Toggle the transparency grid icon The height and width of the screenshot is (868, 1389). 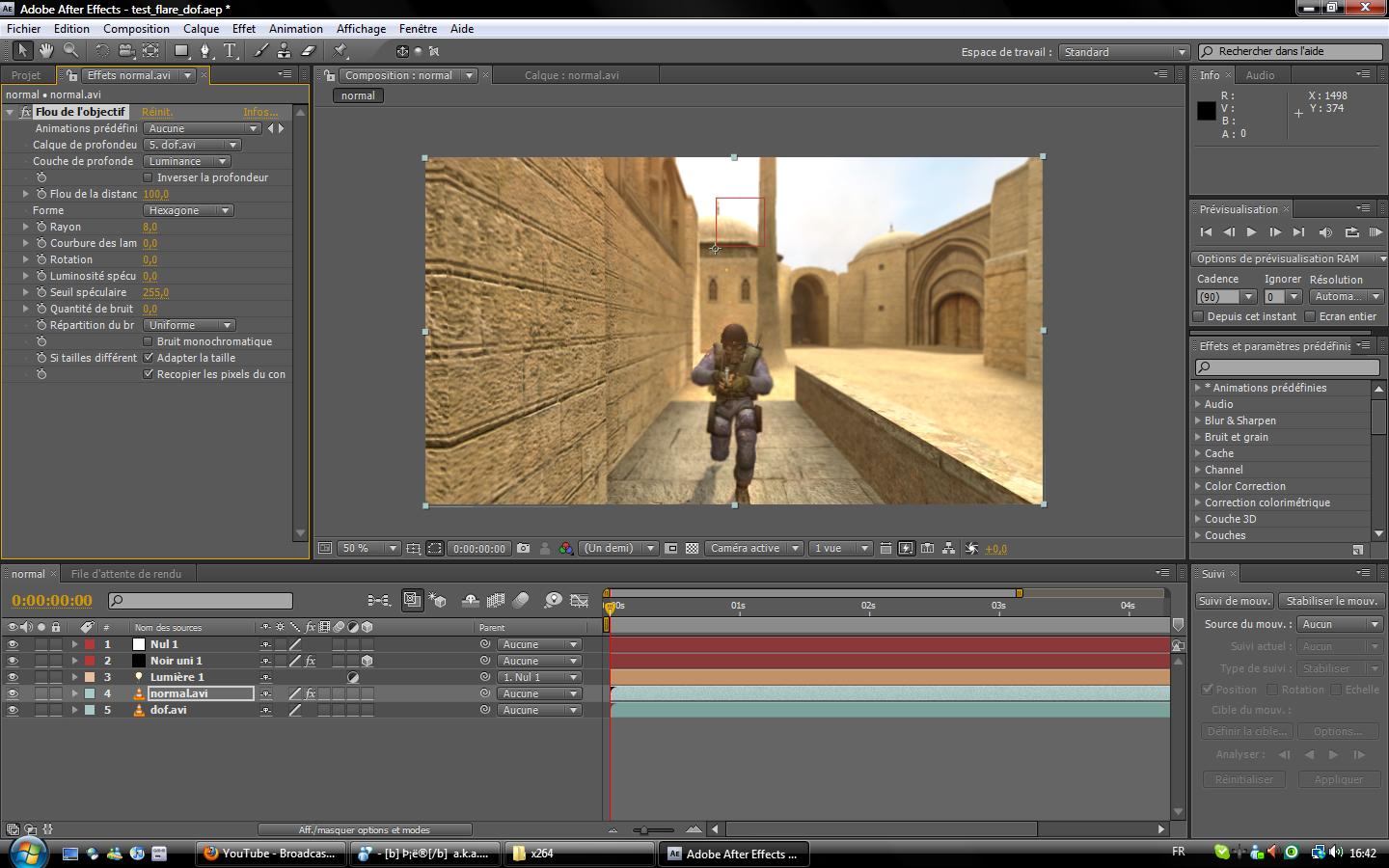692,548
